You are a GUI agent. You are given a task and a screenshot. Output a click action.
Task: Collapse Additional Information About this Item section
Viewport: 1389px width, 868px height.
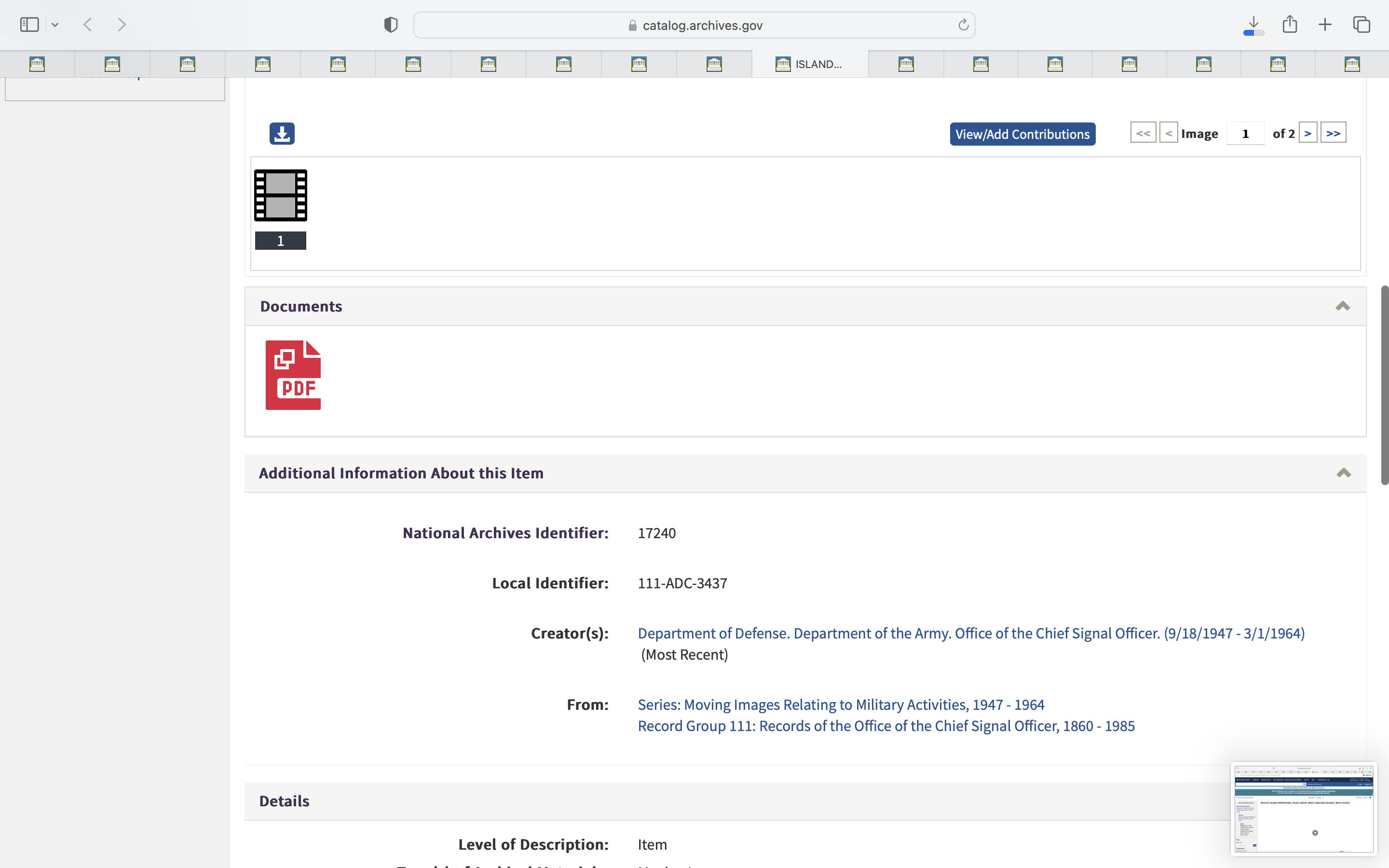pyautogui.click(x=1343, y=473)
